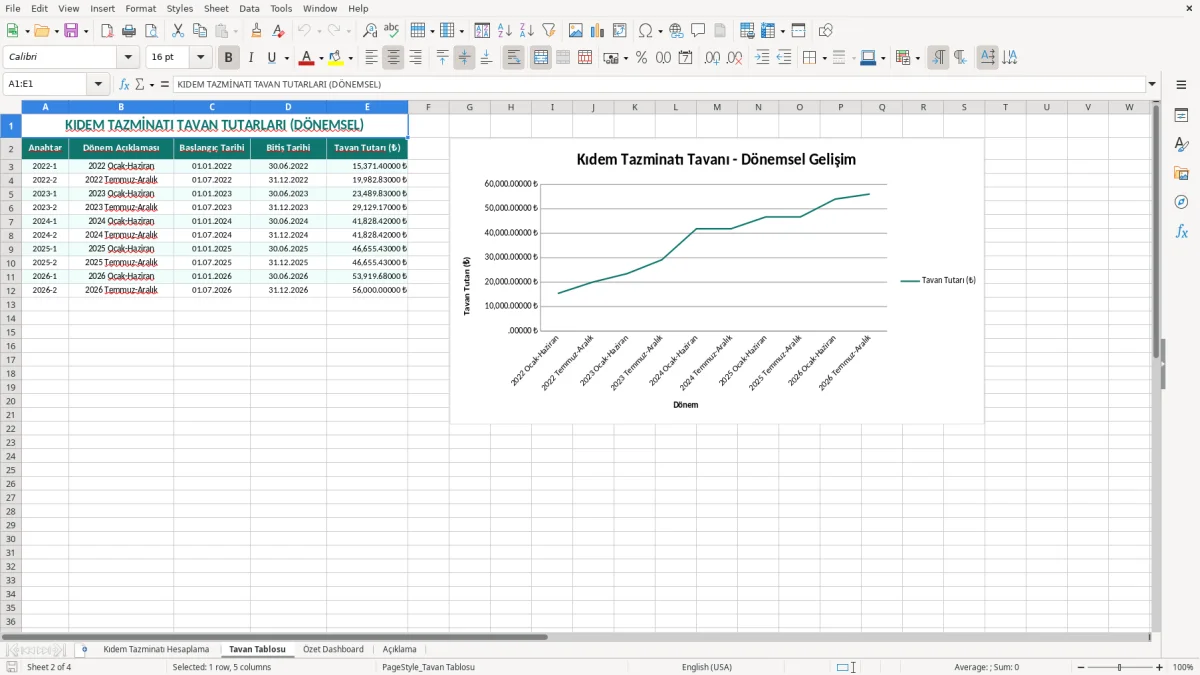Toggle Center Horizontally alignment
Screen dimensions: 1200x675
tap(393, 58)
